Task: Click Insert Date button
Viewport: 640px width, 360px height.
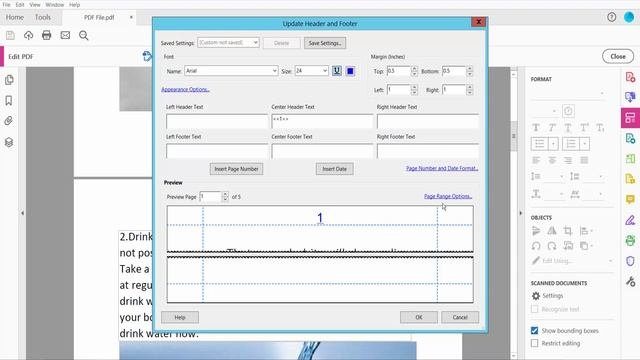Action: pyautogui.click(x=335, y=169)
